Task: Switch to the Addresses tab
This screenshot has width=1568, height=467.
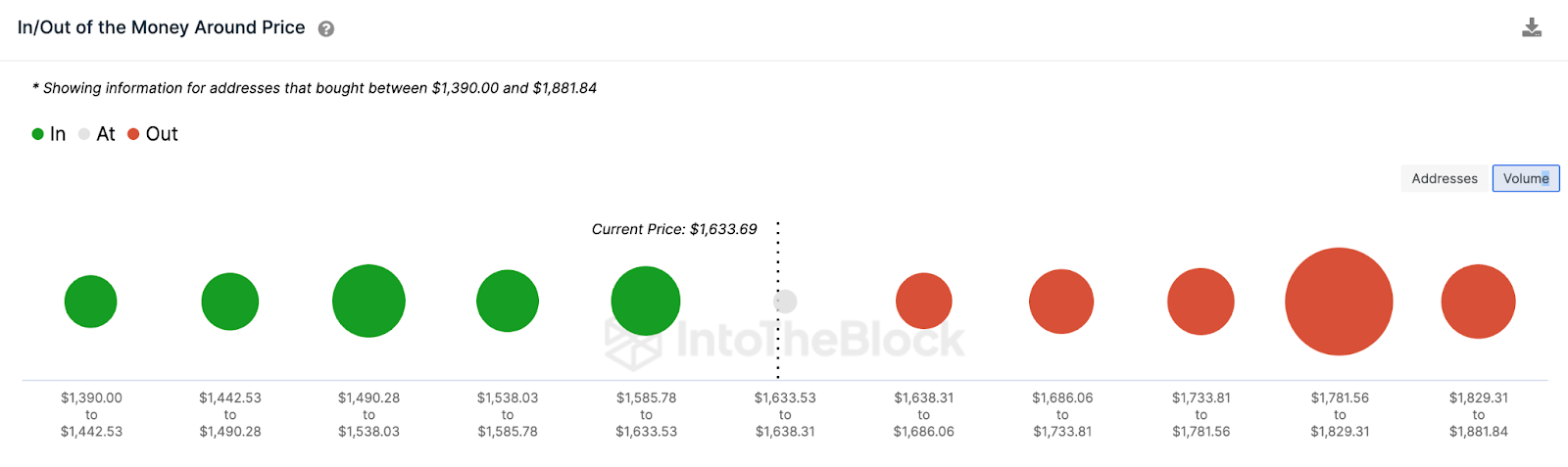Action: pos(1445,178)
